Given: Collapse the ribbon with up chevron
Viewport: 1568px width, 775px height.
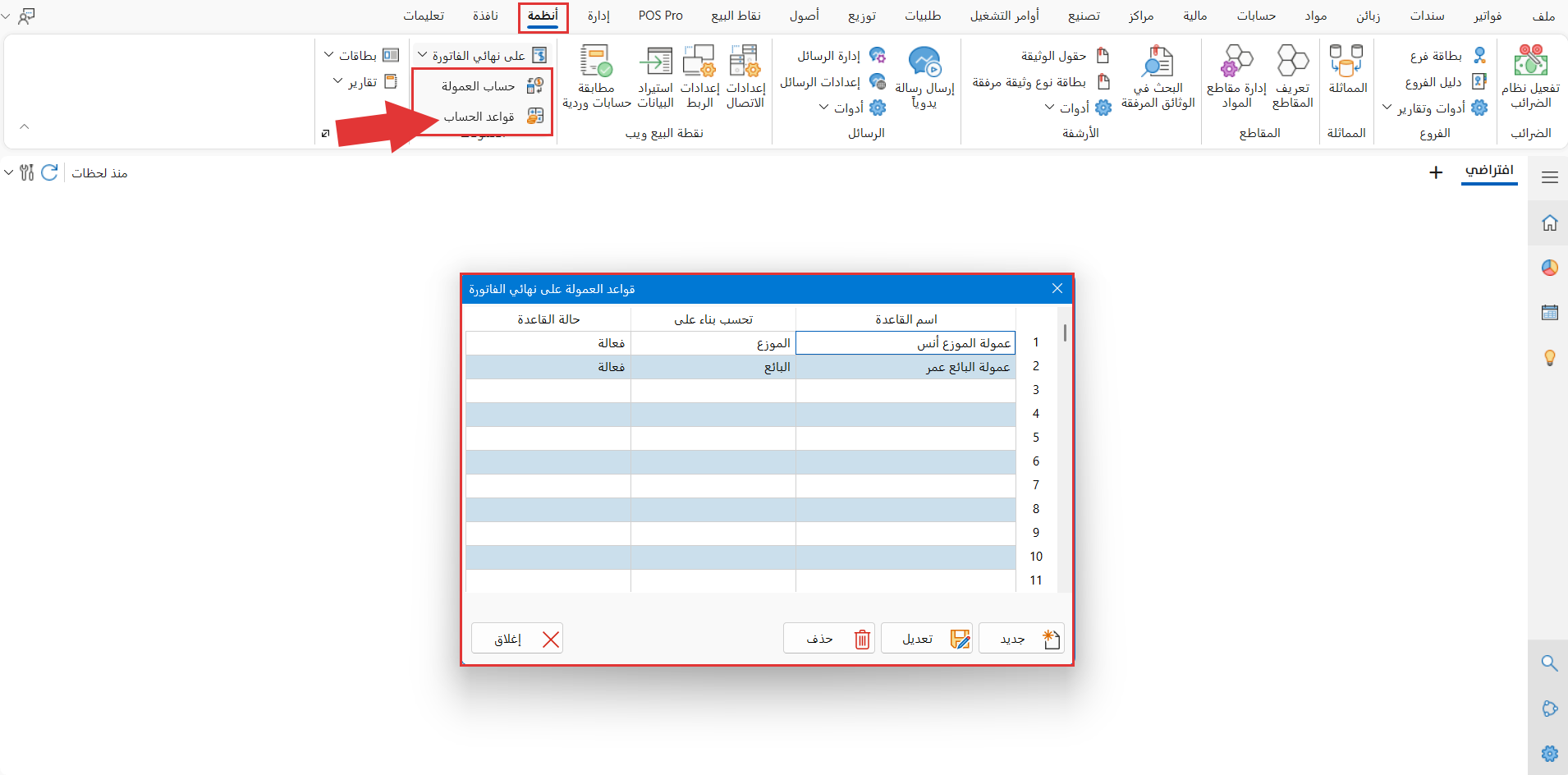Looking at the screenshot, I should coord(25,126).
